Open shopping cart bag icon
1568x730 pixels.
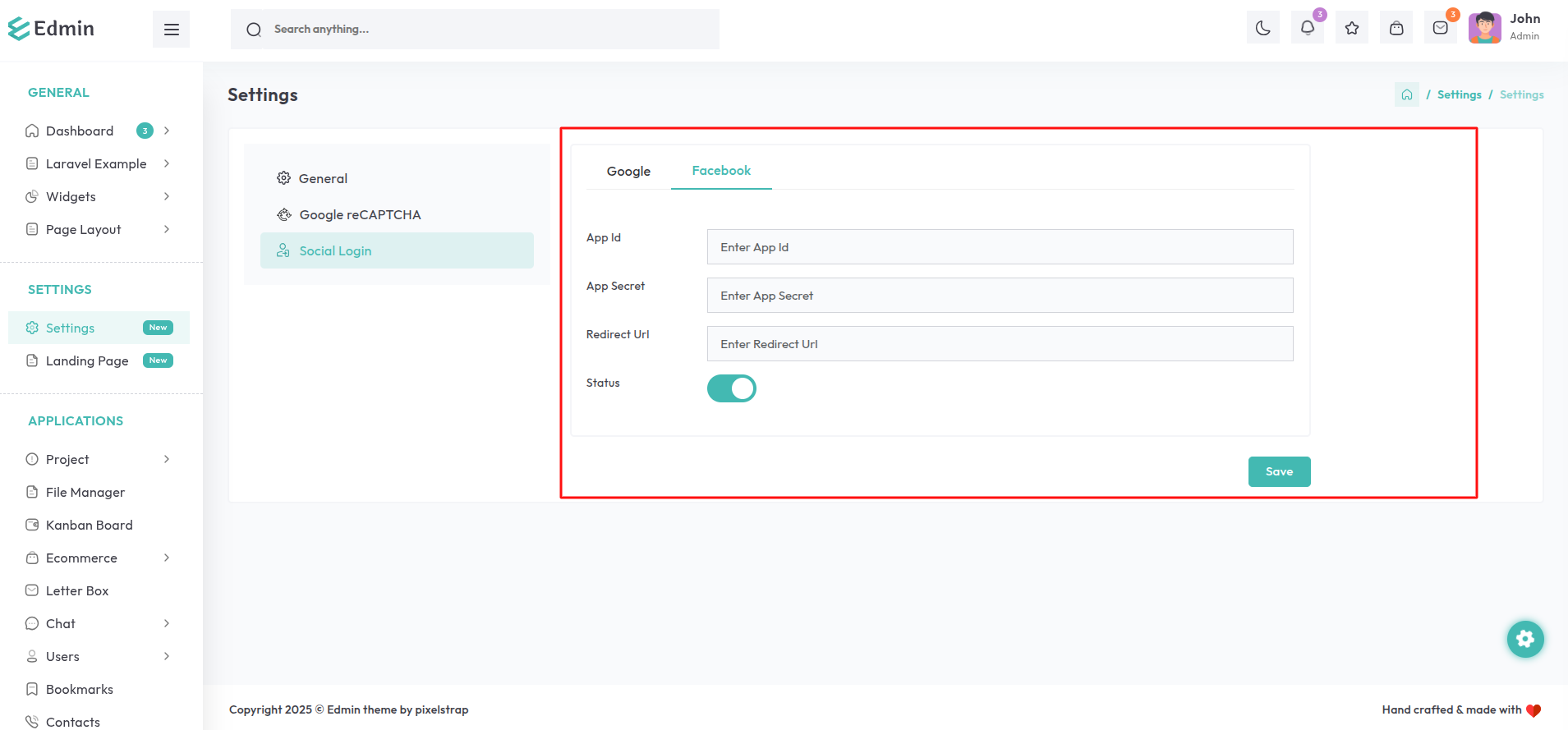1396,29
